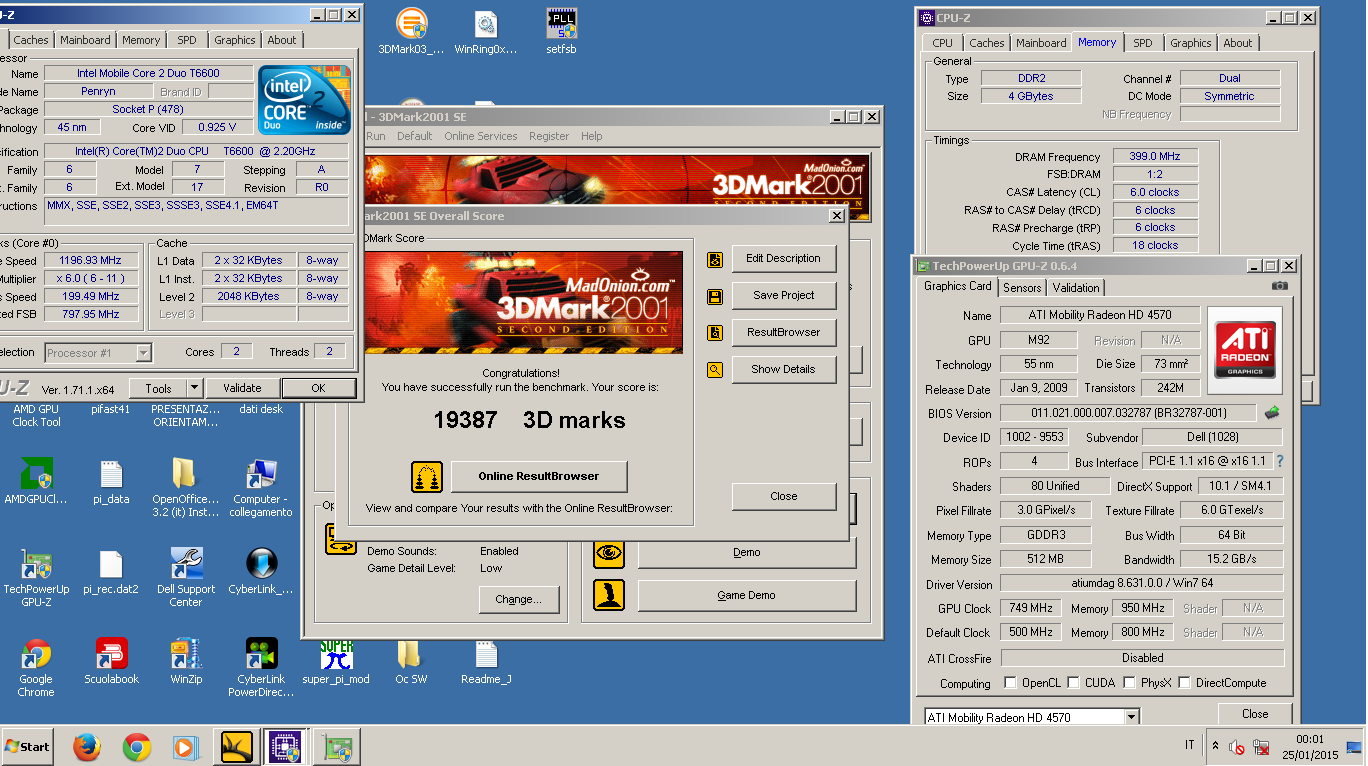
Task: Select the SPD tab in right CPU-Z
Action: (x=1143, y=43)
